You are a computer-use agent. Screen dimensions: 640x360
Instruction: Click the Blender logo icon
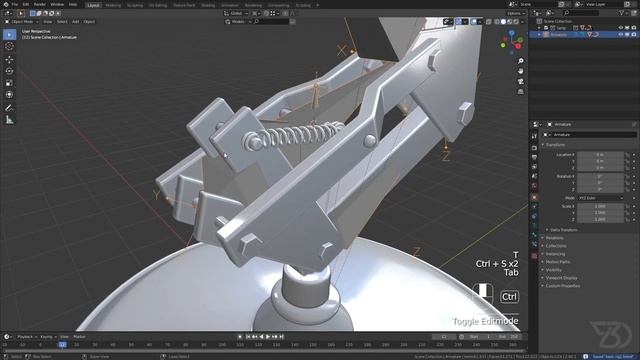point(6,4)
